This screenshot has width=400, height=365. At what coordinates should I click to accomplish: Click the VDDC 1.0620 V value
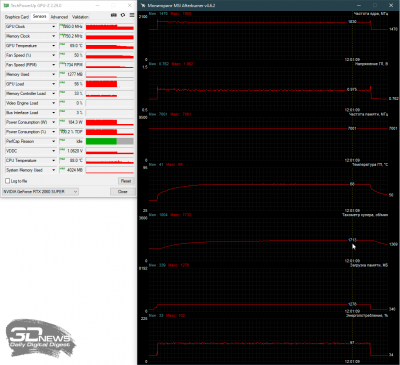click(x=75, y=151)
